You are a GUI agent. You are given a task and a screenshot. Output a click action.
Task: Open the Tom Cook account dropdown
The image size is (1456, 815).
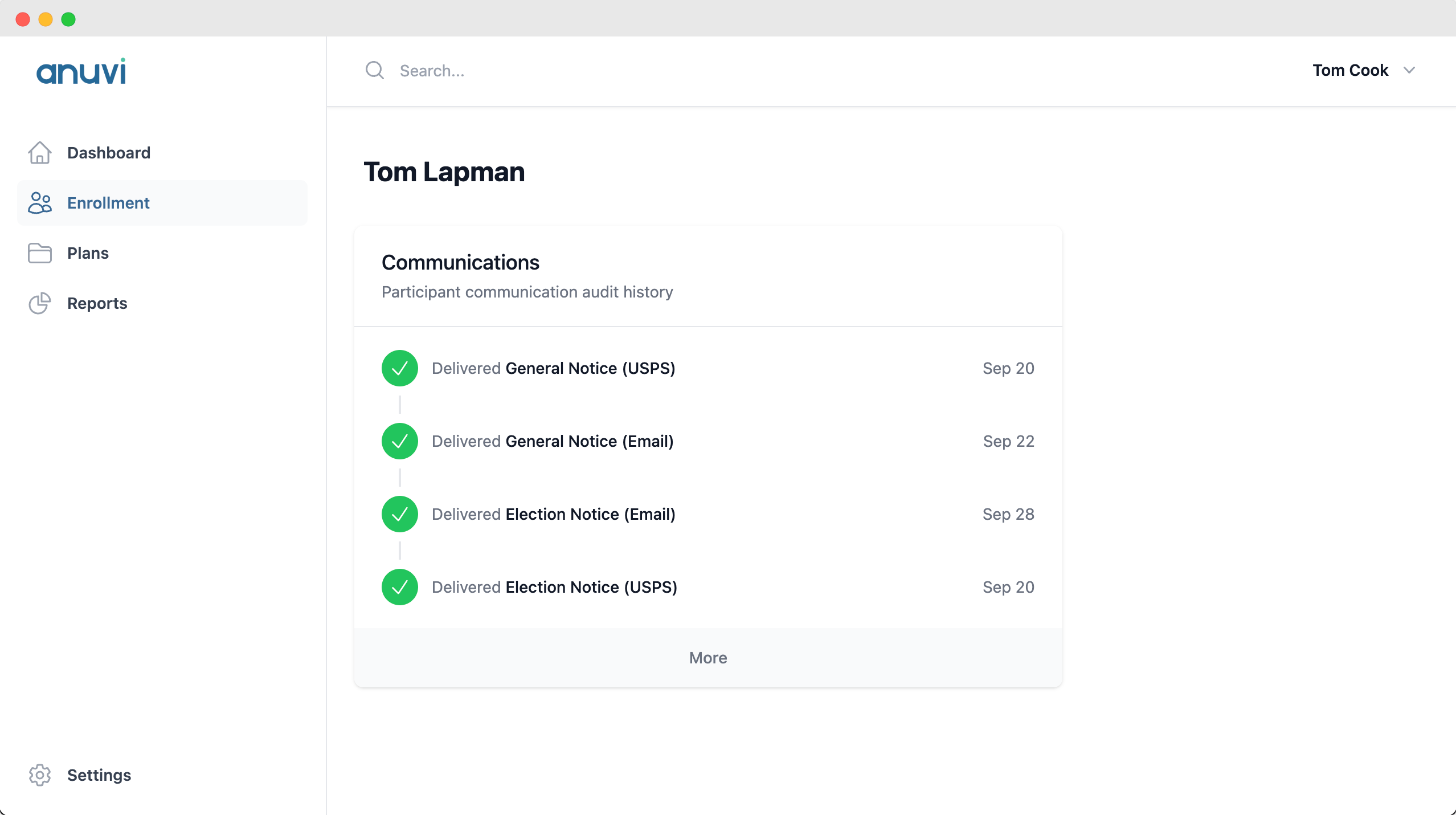click(x=1350, y=70)
